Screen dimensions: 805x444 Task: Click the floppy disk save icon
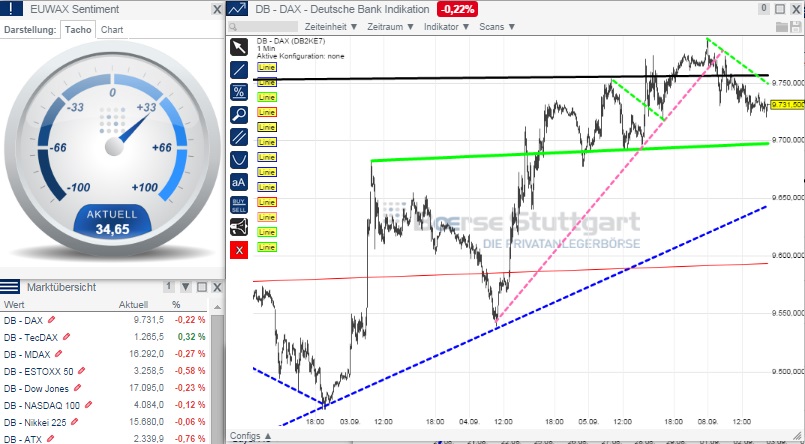click(x=797, y=27)
